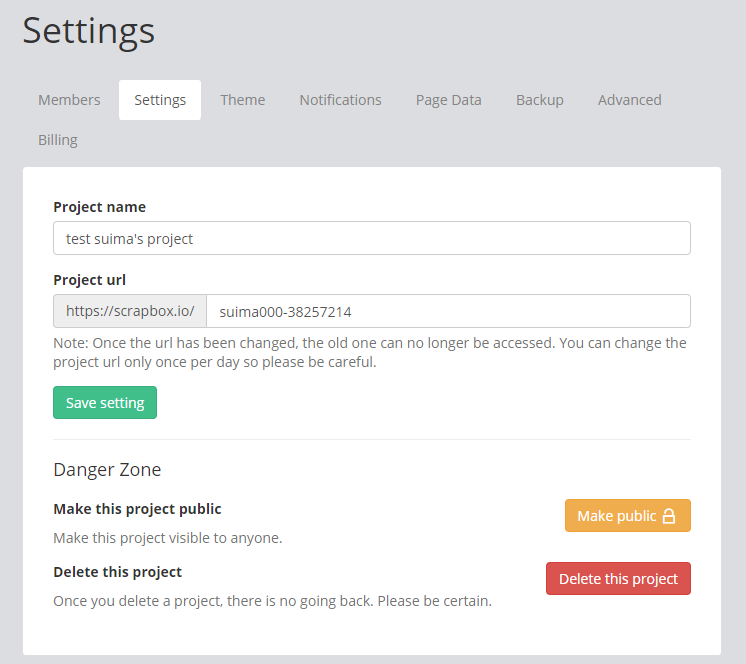Open the Members tab
This screenshot has height=664, width=746.
pos(69,100)
